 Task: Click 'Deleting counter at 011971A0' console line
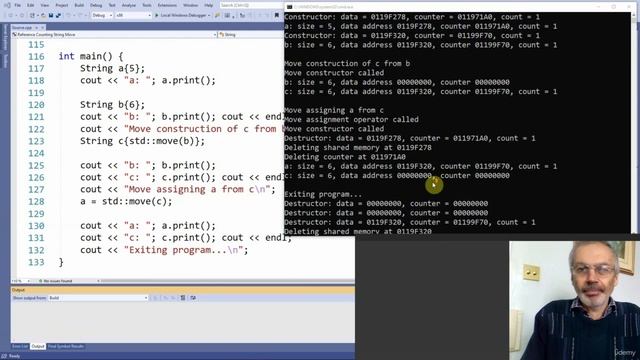(345, 157)
